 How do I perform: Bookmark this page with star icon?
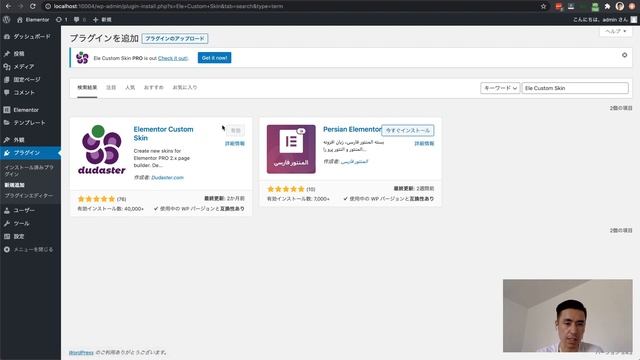pyautogui.click(x=543, y=6)
